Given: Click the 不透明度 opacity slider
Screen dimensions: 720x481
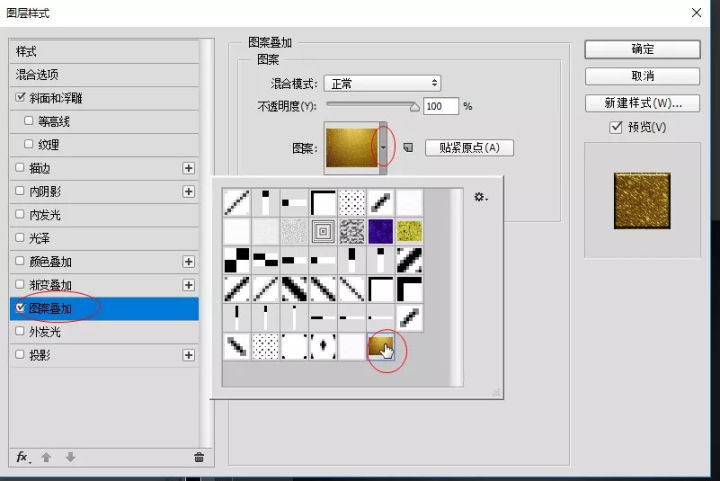Looking at the screenshot, I should [x=372, y=105].
